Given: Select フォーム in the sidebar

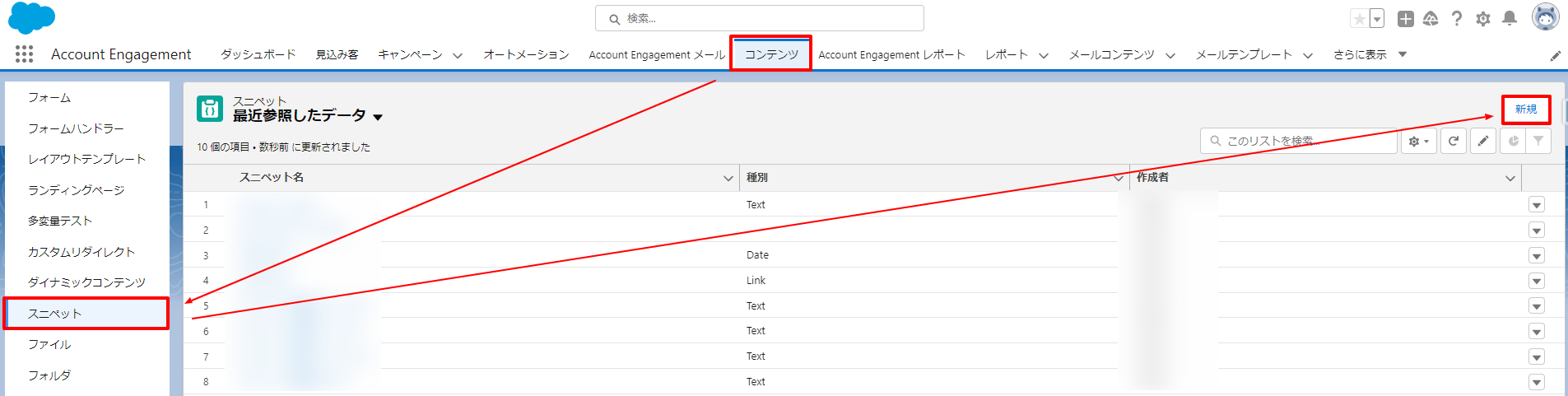Looking at the screenshot, I should tap(86, 98).
